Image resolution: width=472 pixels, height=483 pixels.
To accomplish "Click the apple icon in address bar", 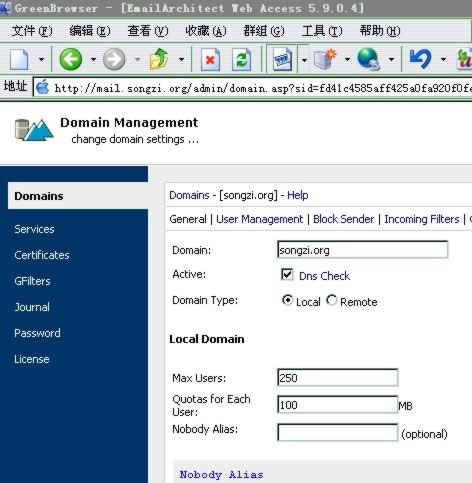I will pos(42,88).
